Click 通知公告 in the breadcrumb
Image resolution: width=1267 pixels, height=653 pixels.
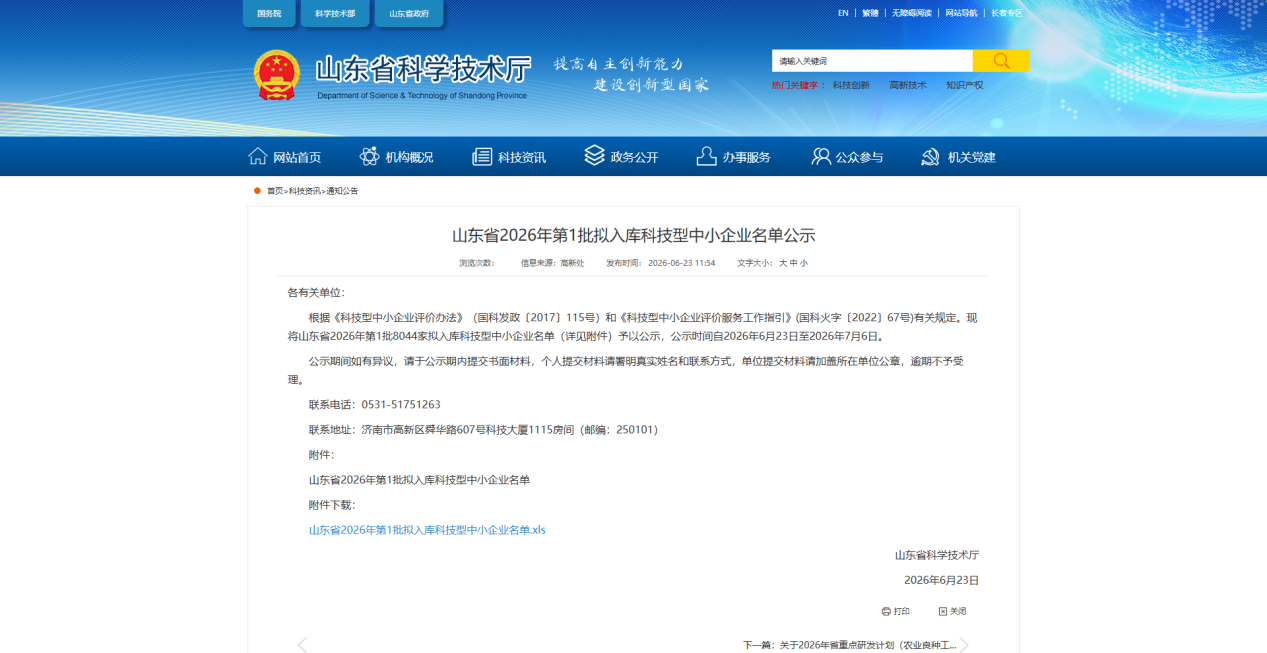click(x=342, y=190)
